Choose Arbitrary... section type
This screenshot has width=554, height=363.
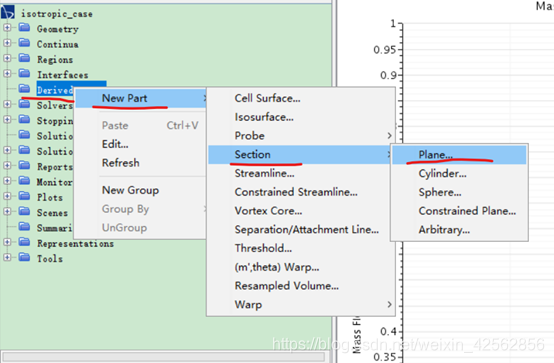point(459,230)
